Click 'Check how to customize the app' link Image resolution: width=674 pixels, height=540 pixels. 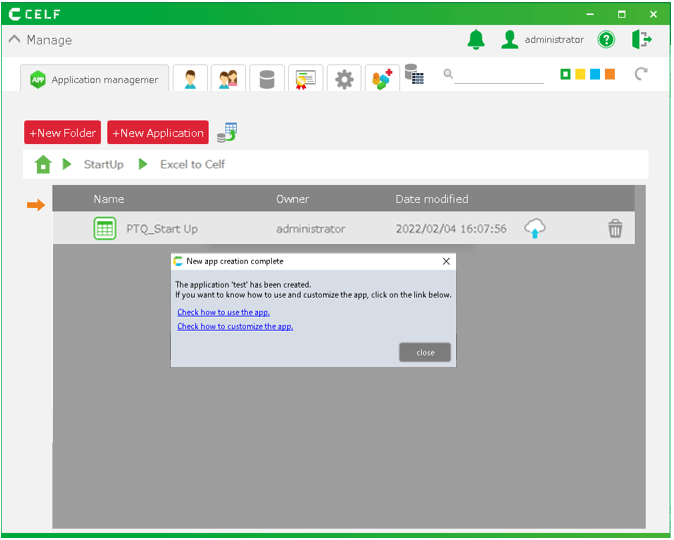[x=235, y=326]
